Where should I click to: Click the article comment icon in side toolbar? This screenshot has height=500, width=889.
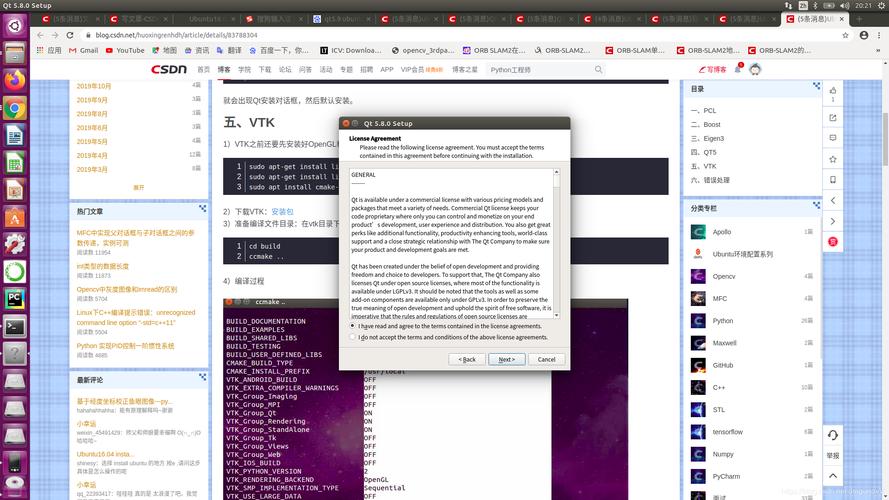(x=833, y=138)
